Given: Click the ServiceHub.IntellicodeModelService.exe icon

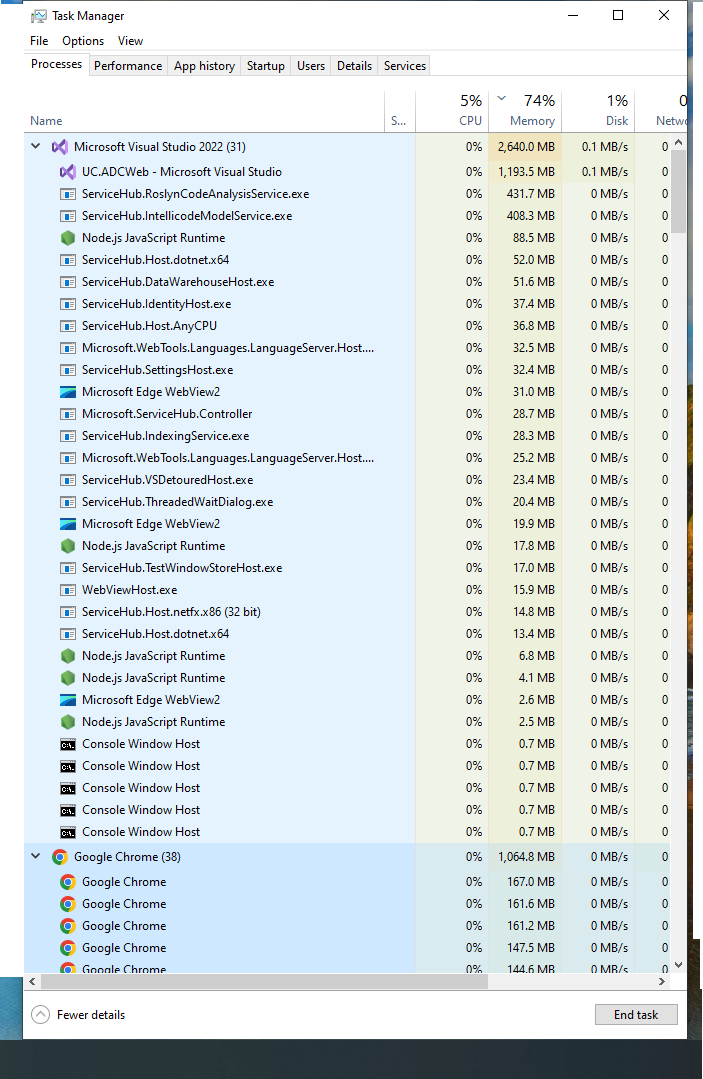Looking at the screenshot, I should (x=67, y=216).
